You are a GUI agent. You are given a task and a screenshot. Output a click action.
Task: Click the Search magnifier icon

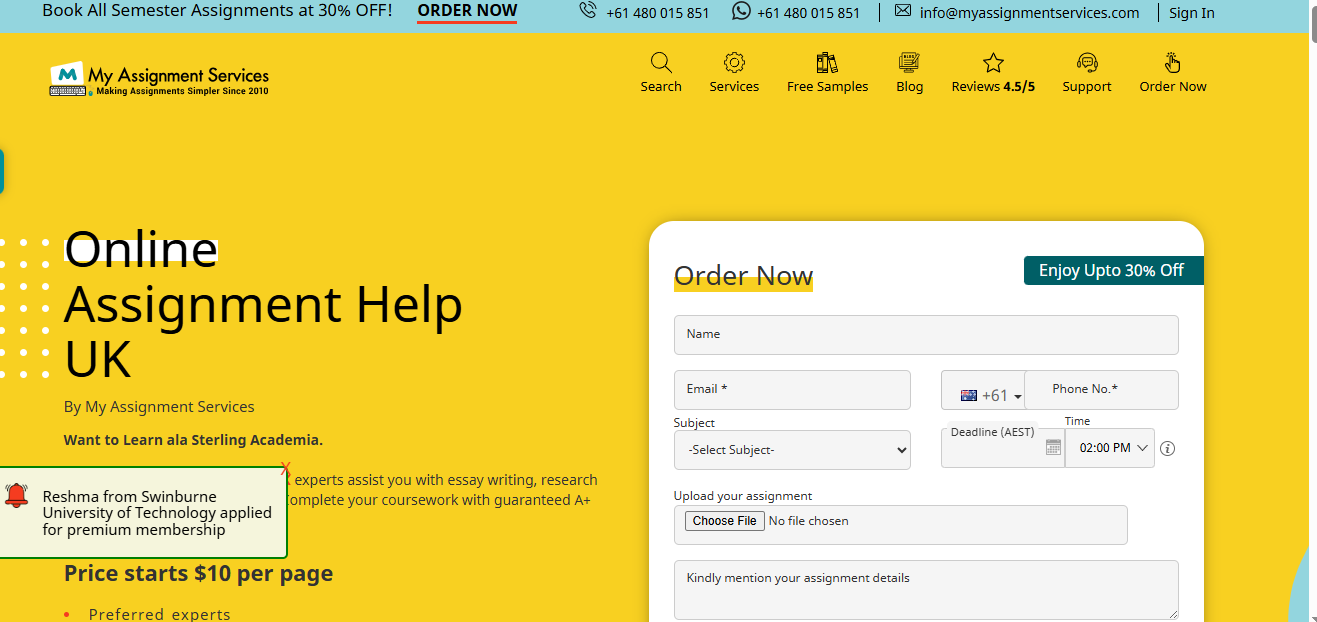pyautogui.click(x=660, y=63)
